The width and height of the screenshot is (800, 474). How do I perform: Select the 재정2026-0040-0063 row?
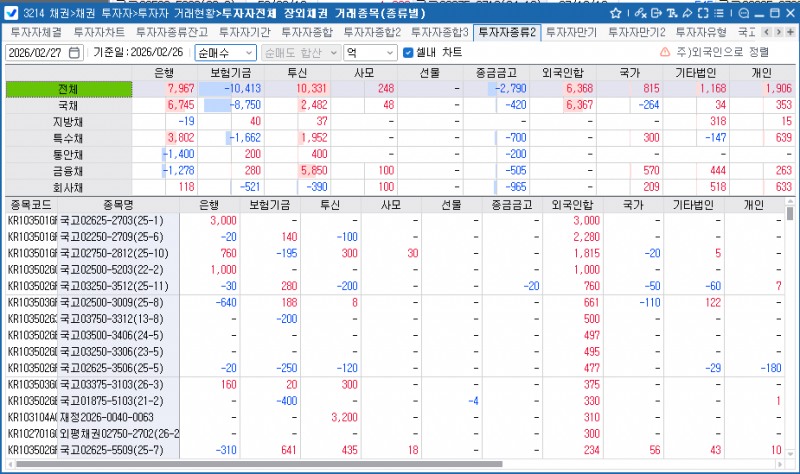tap(394, 417)
